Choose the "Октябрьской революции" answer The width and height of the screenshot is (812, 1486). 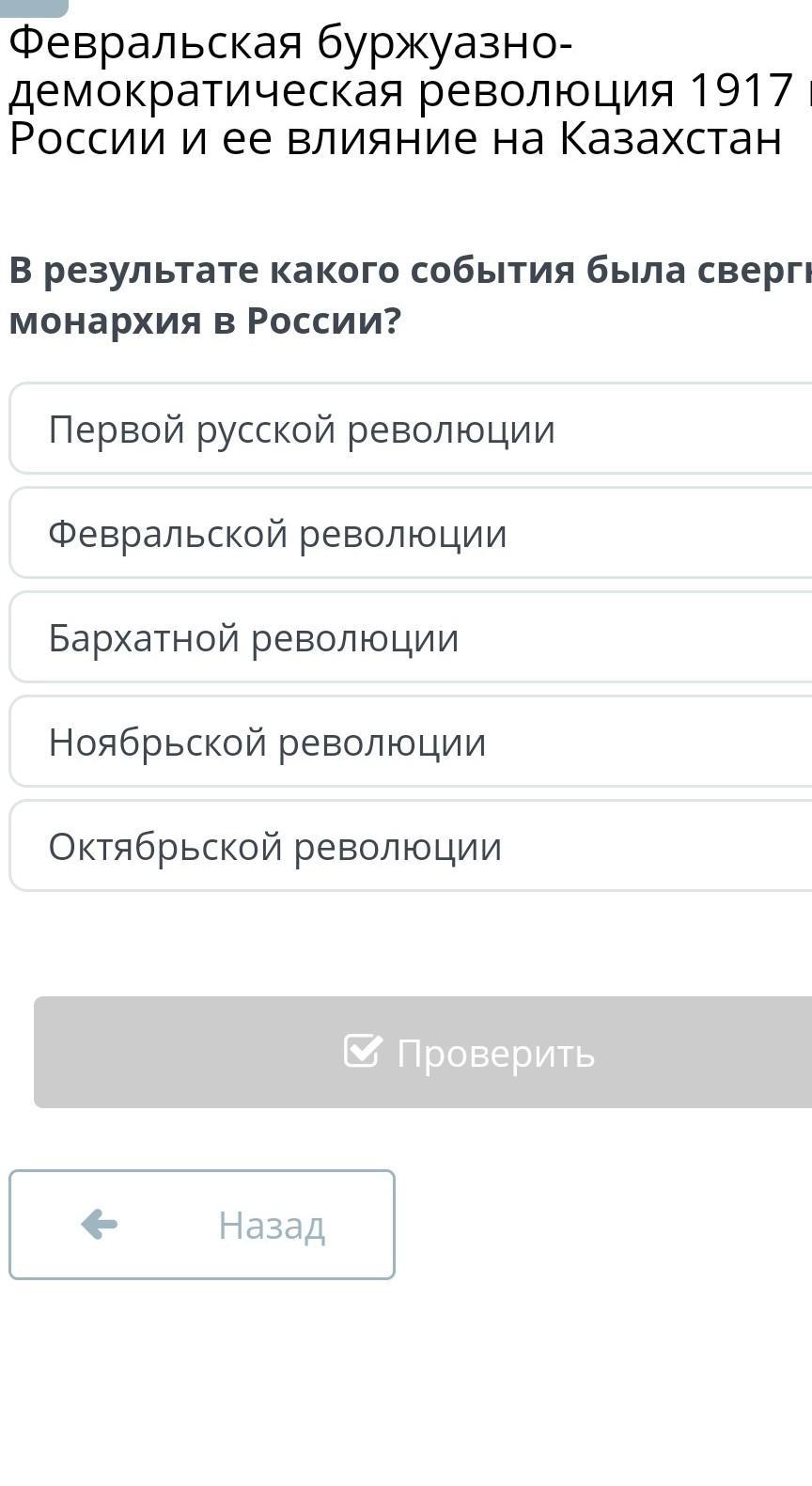point(274,847)
